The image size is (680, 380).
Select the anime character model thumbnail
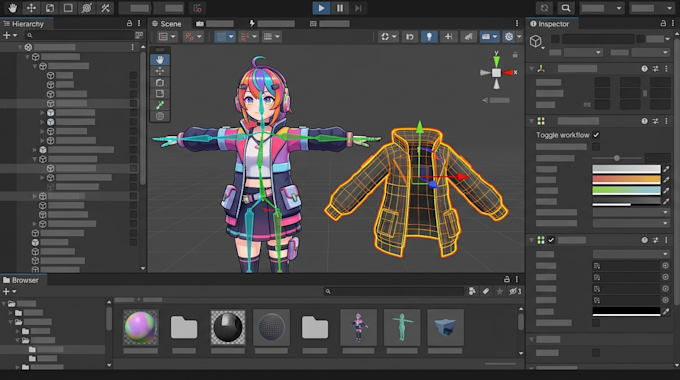click(359, 327)
